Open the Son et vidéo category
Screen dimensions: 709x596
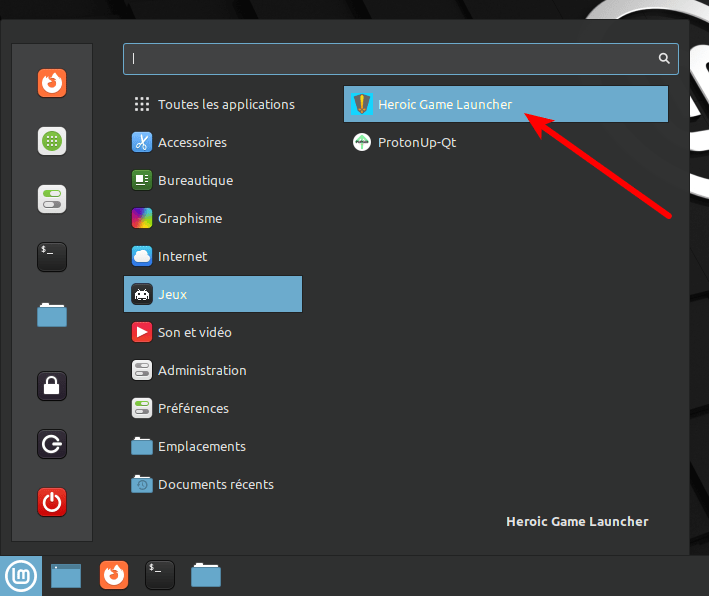coord(213,332)
